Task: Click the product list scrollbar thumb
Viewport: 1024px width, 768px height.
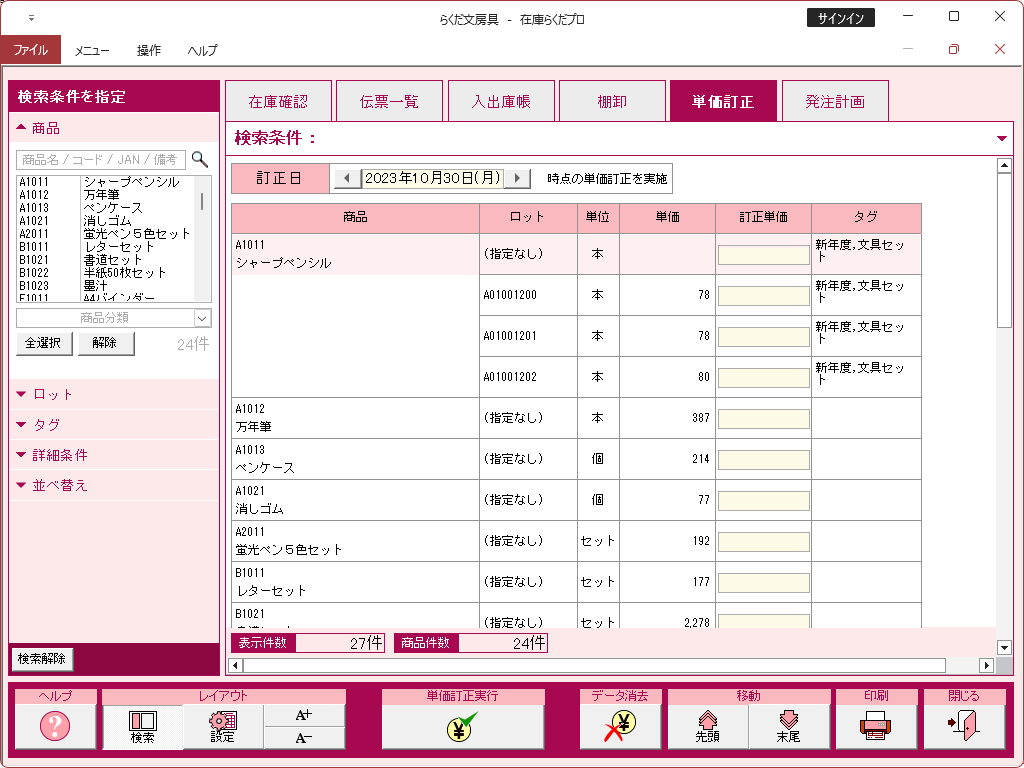Action: click(x=202, y=201)
